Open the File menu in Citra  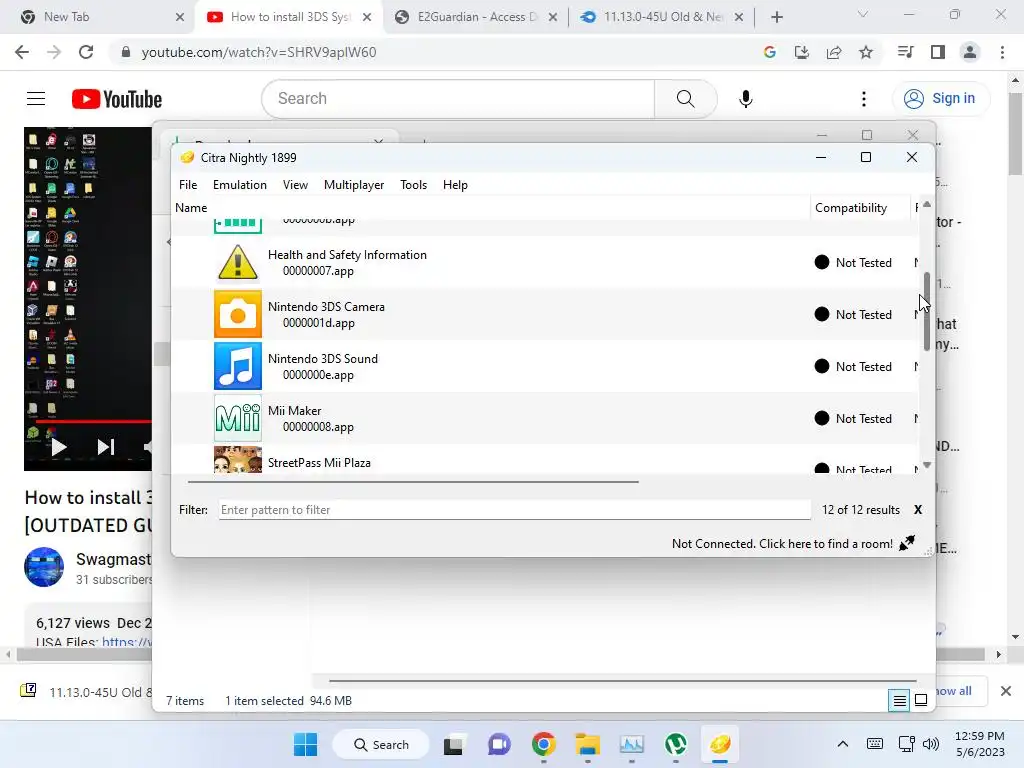pos(188,185)
